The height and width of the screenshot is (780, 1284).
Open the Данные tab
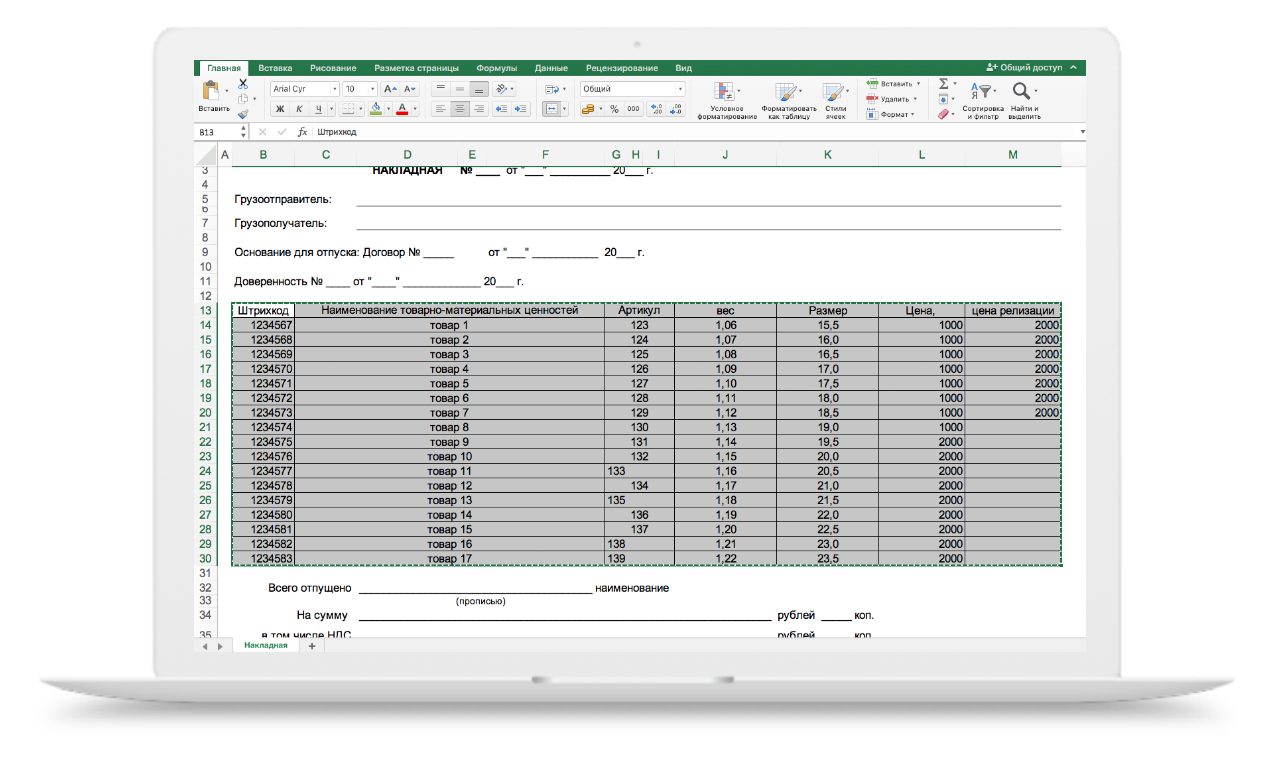pos(551,68)
